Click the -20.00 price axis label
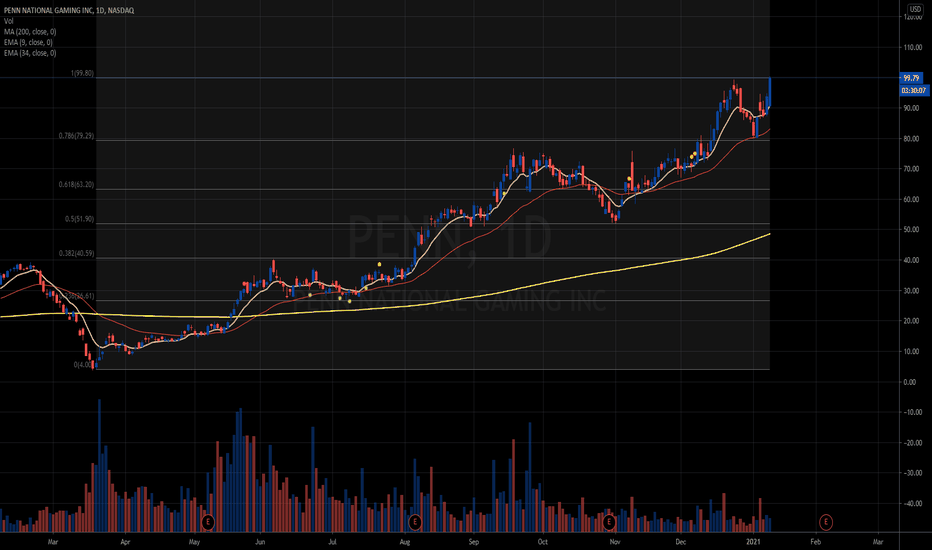The width and height of the screenshot is (932, 550). [x=912, y=443]
